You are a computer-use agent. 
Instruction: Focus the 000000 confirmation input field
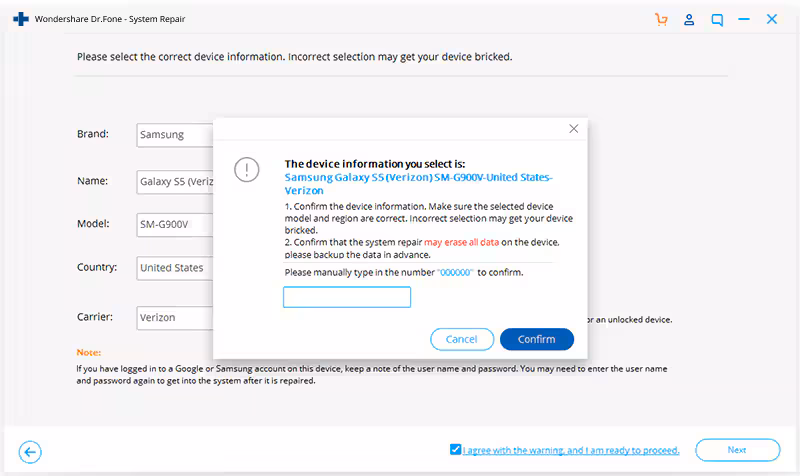[347, 297]
